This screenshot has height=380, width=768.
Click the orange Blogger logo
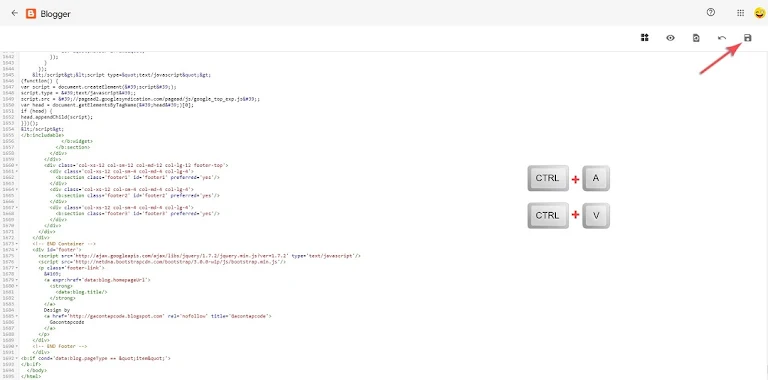[x=31, y=14]
